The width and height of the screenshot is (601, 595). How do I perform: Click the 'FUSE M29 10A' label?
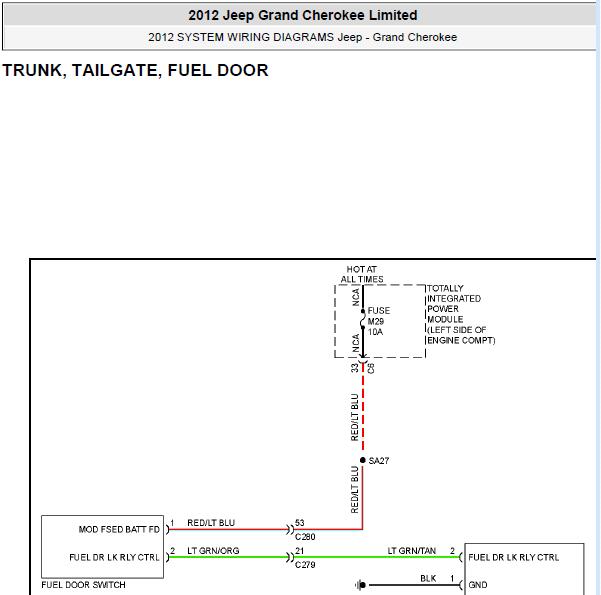point(378,321)
